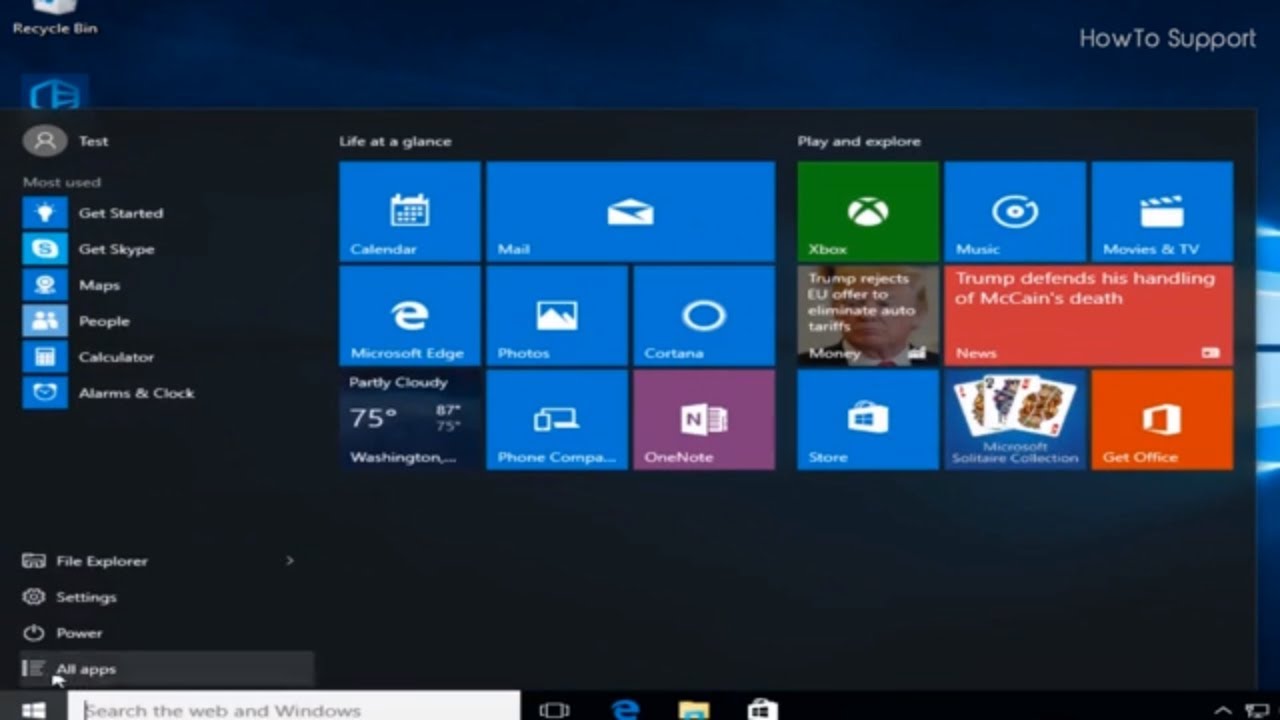The height and width of the screenshot is (720, 1280).
Task: Open the Recycle Bin on the desktop
Action: (x=54, y=18)
